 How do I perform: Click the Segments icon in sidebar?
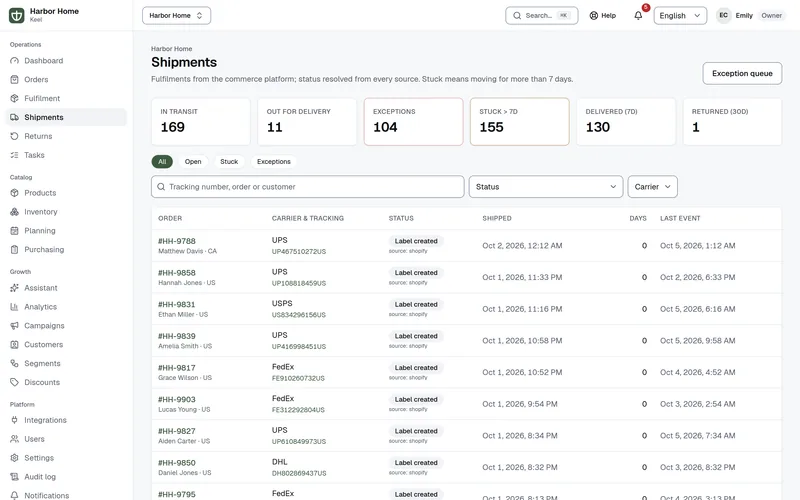[x=14, y=363]
